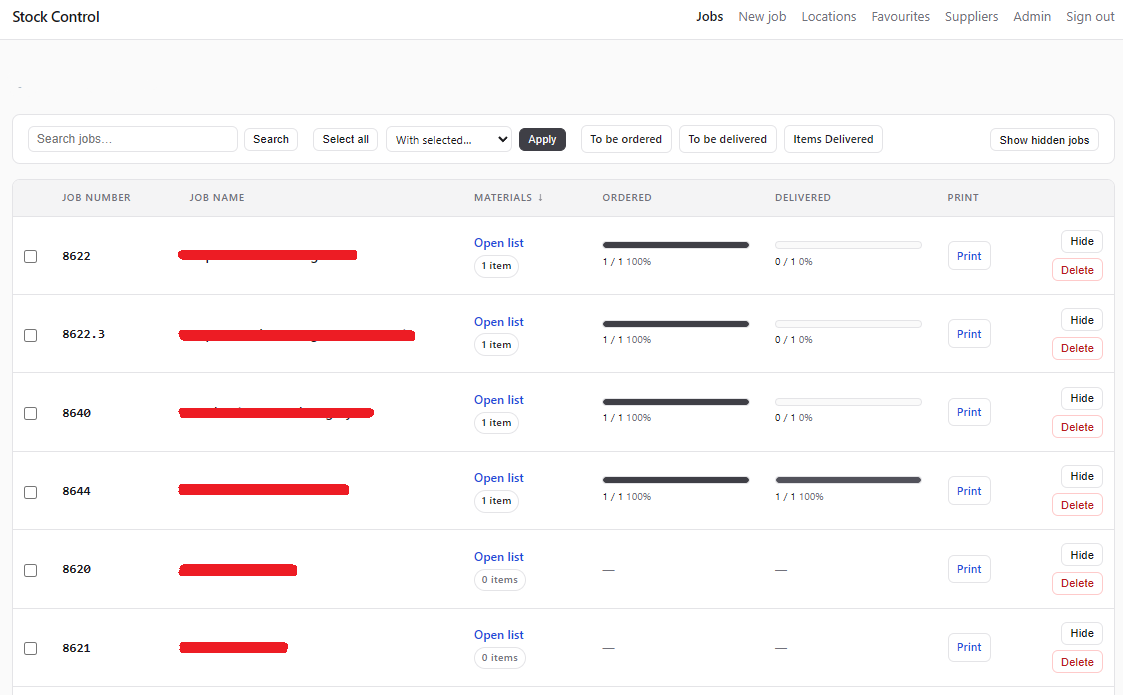The width and height of the screenshot is (1123, 695).
Task: Open the Locations page from navigation
Action: tap(829, 16)
